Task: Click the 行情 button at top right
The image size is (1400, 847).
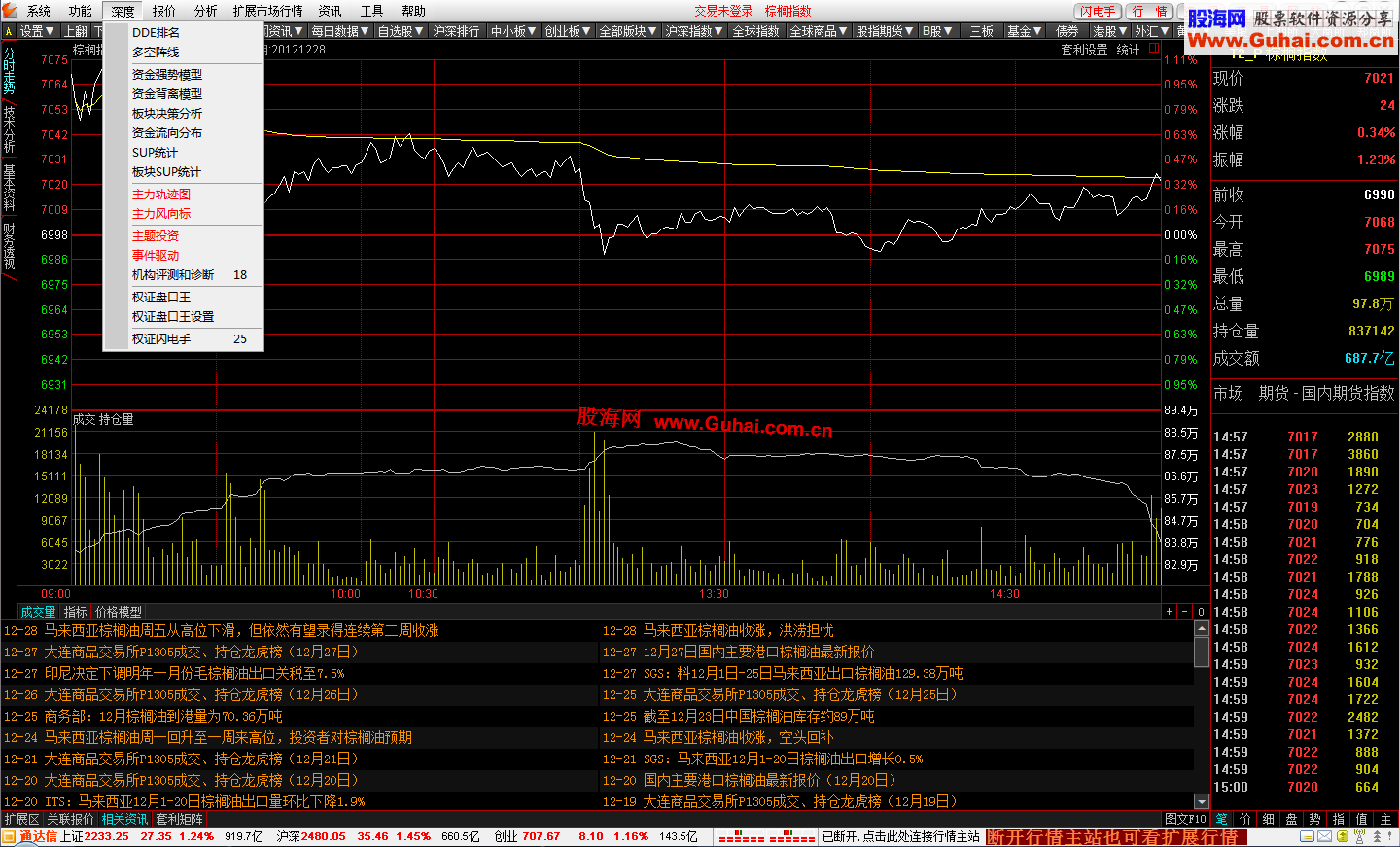Action: click(x=1150, y=11)
